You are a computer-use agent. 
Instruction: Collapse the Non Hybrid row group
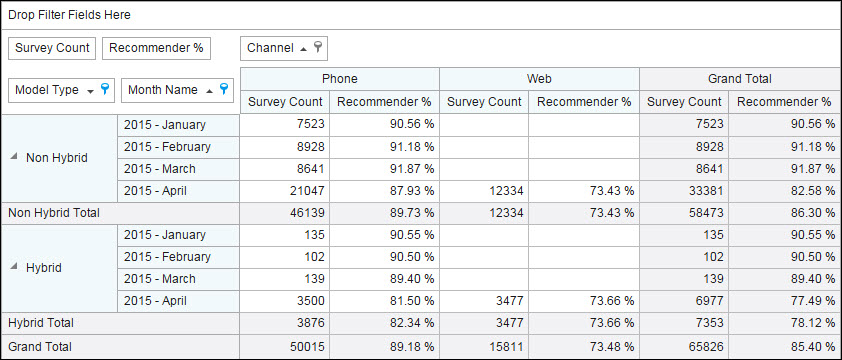point(14,156)
